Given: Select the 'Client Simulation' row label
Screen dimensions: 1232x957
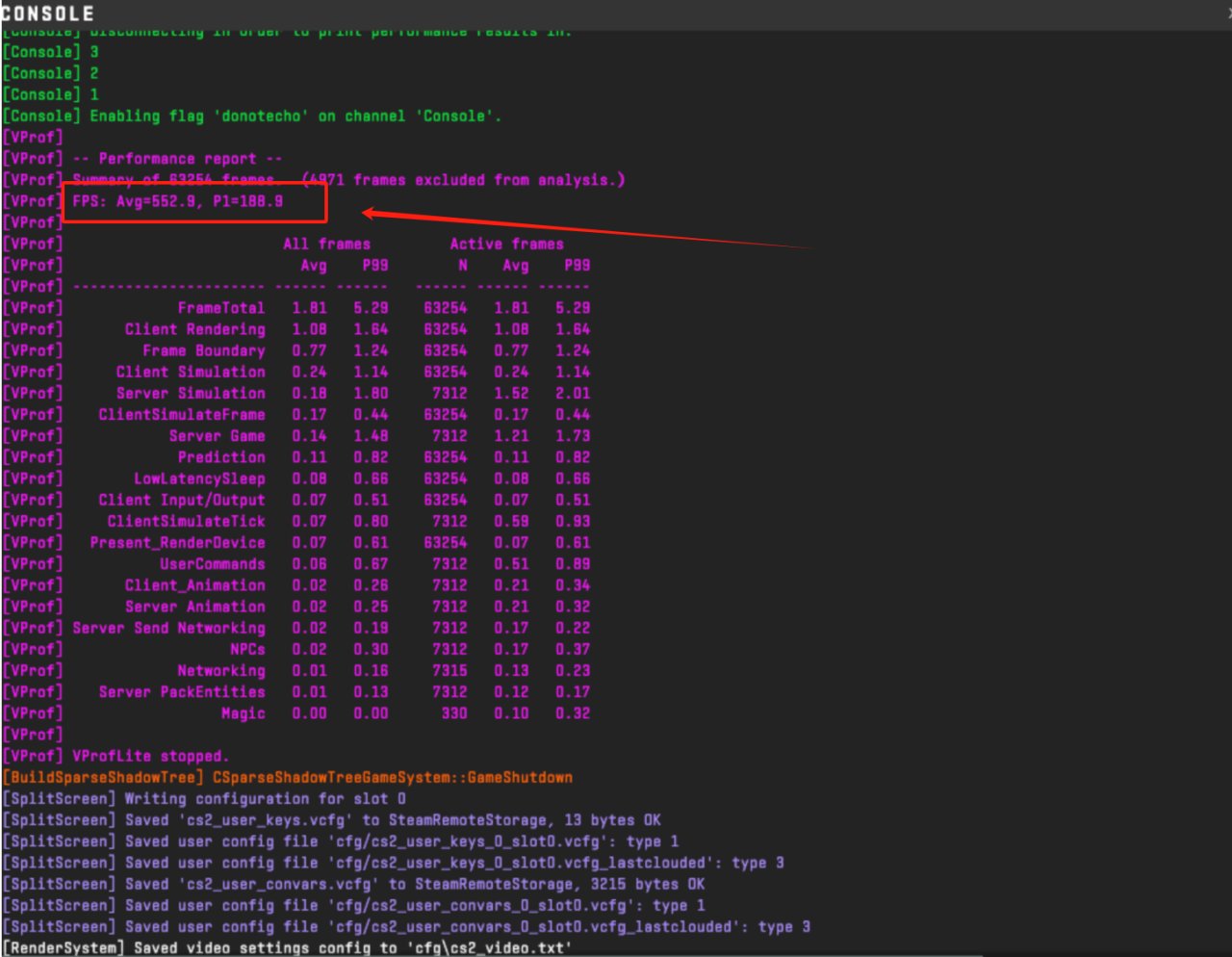Looking at the screenshot, I should (191, 372).
